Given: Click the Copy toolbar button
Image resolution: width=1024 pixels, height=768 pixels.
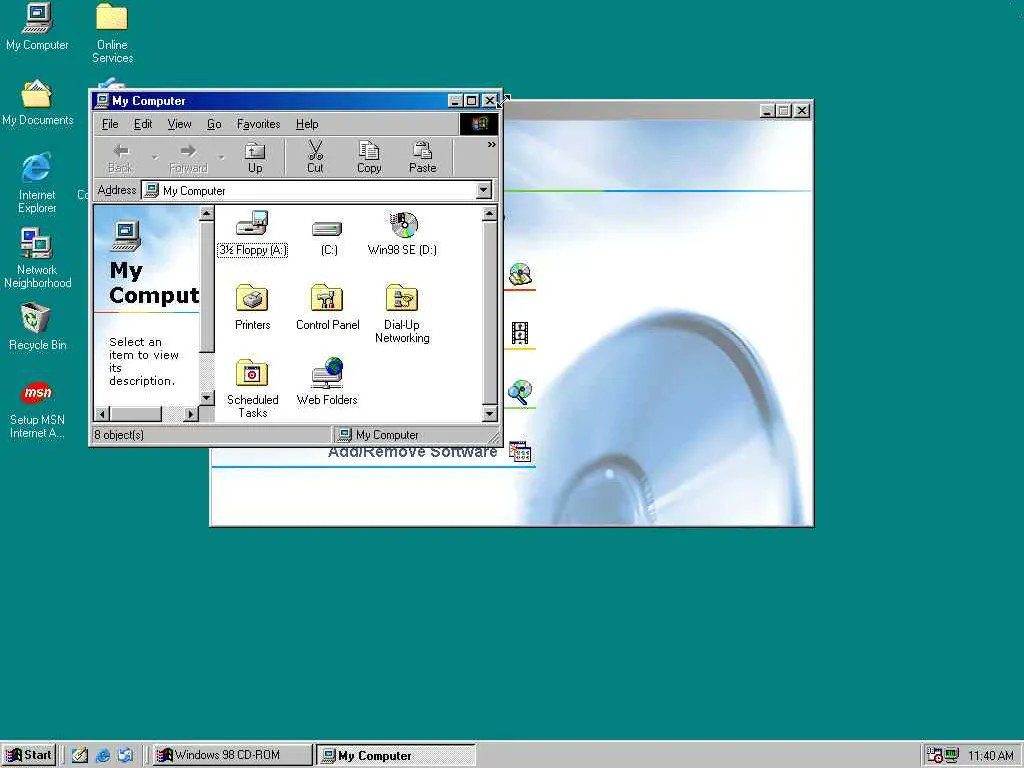Looking at the screenshot, I should [x=369, y=158].
